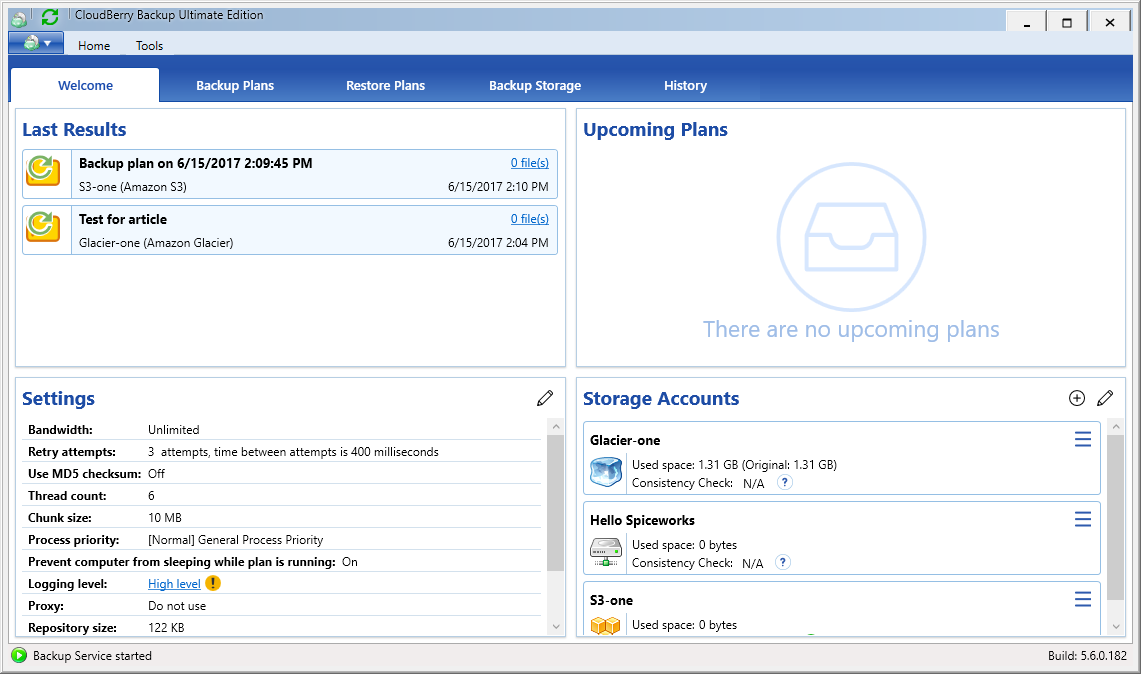Open the Glacier-one hamburger menu
This screenshot has width=1141, height=674.
point(1082,439)
